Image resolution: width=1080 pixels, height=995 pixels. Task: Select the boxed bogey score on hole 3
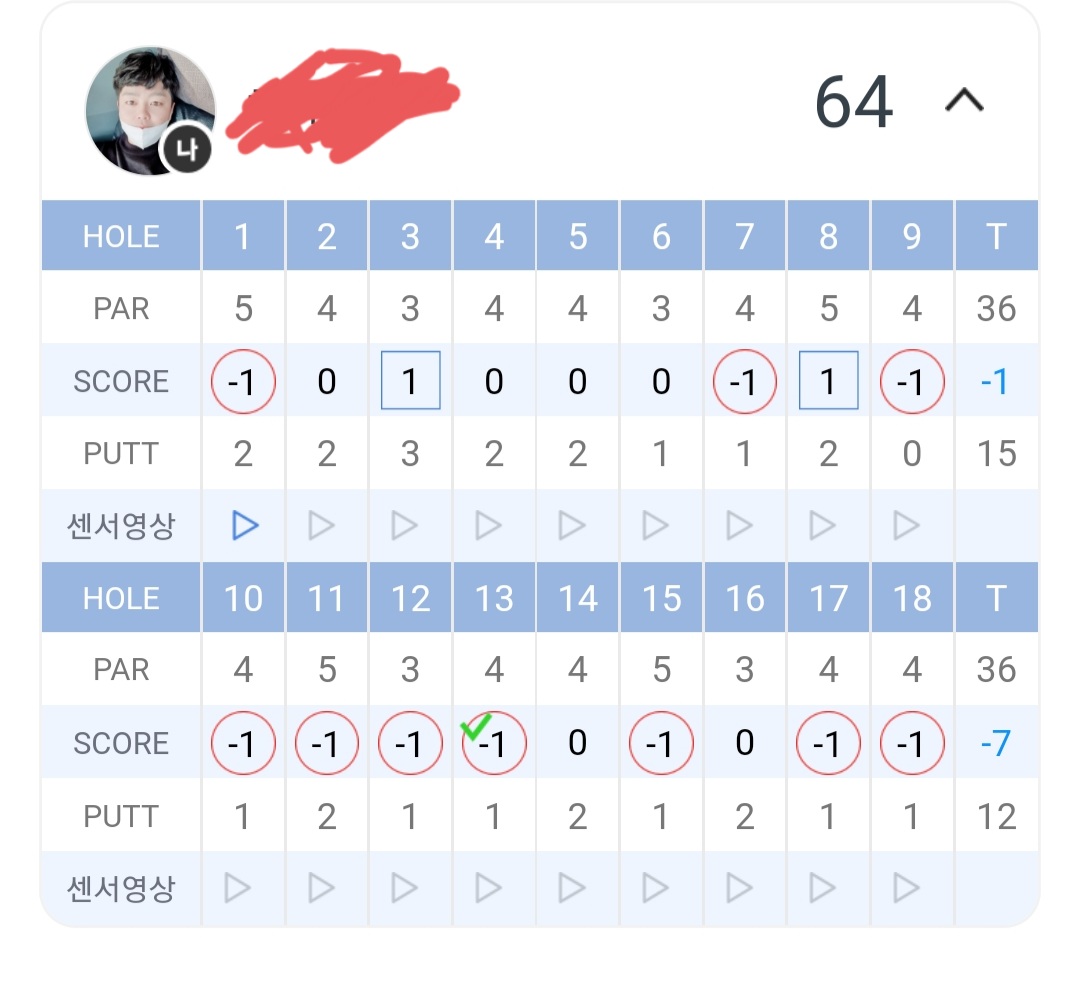point(410,381)
